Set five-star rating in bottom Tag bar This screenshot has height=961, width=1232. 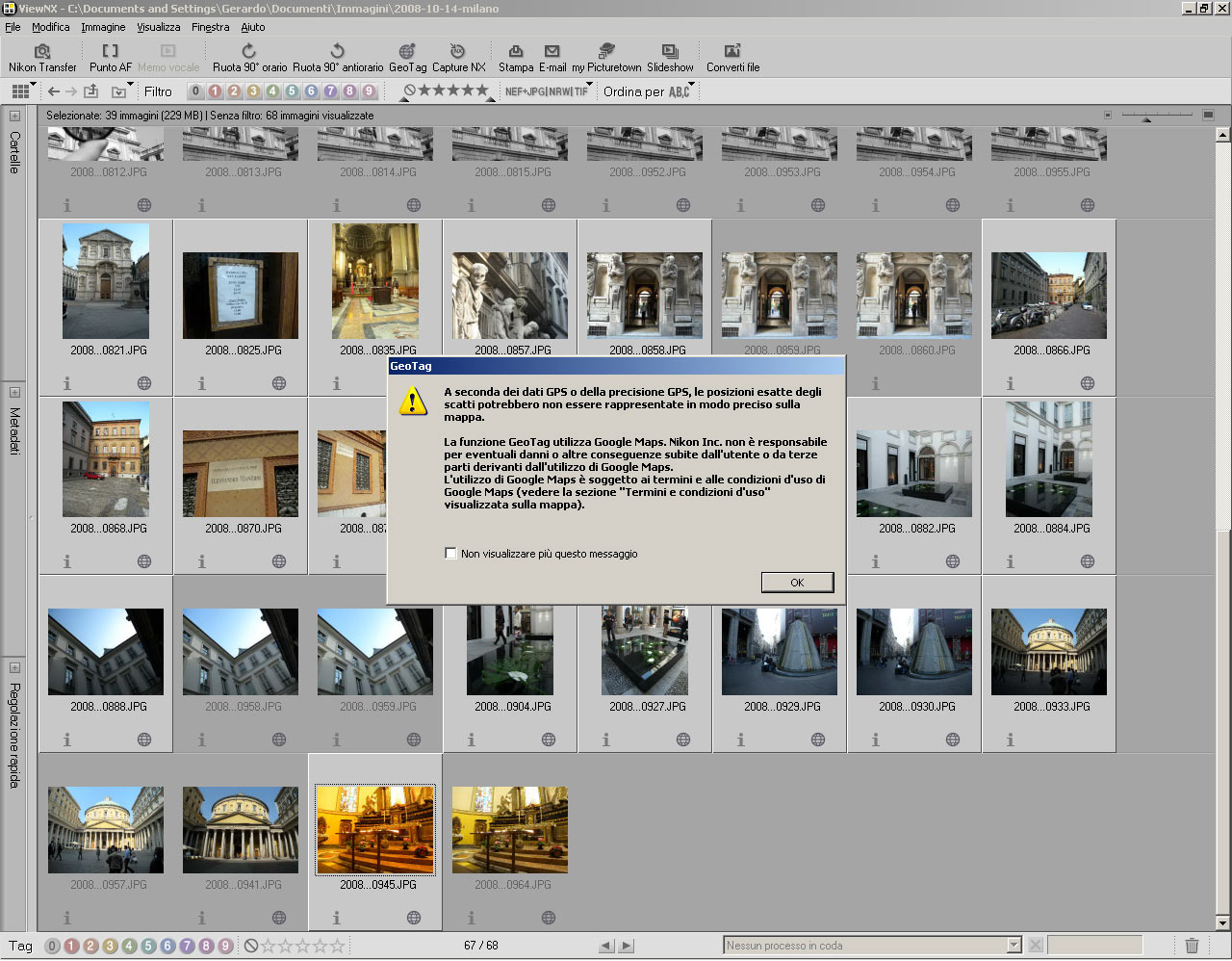[x=338, y=946]
